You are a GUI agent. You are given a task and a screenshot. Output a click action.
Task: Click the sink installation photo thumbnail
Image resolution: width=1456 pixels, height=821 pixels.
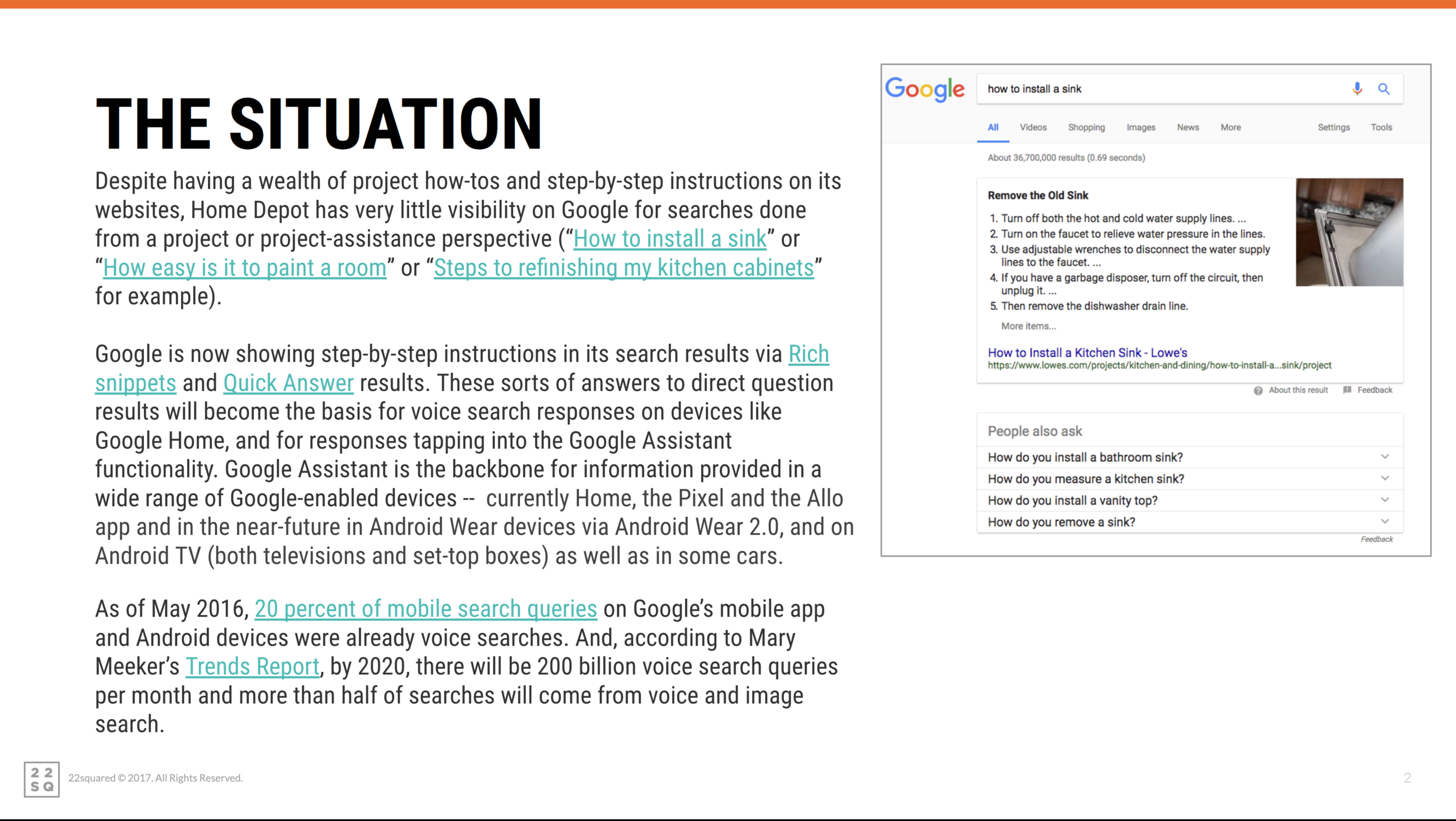click(x=1349, y=232)
